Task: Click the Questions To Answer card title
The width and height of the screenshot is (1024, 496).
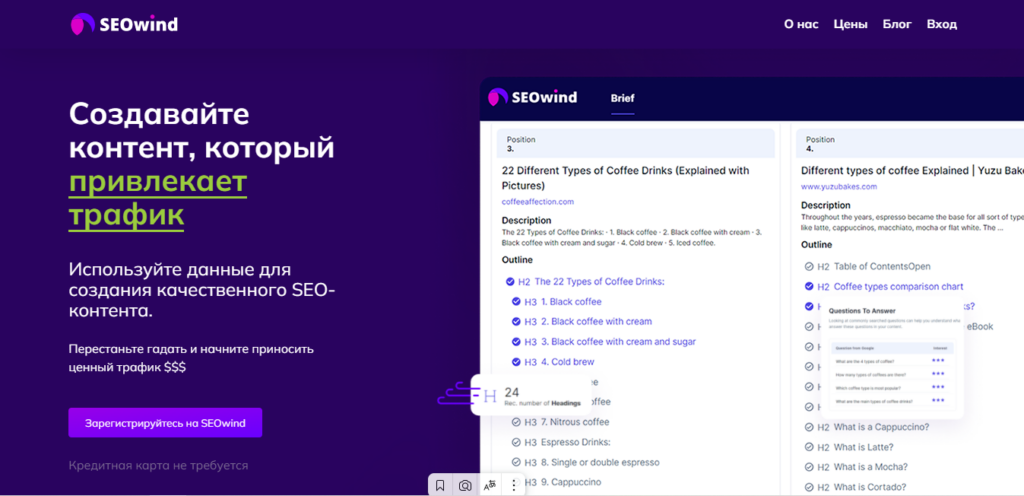Action: click(861, 311)
